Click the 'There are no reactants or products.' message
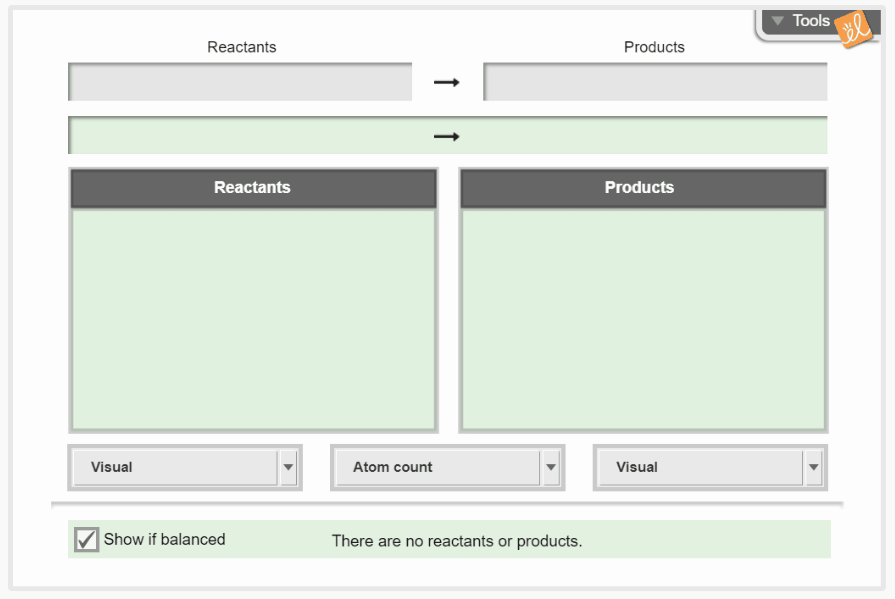Image resolution: width=895 pixels, height=599 pixels. (x=457, y=541)
